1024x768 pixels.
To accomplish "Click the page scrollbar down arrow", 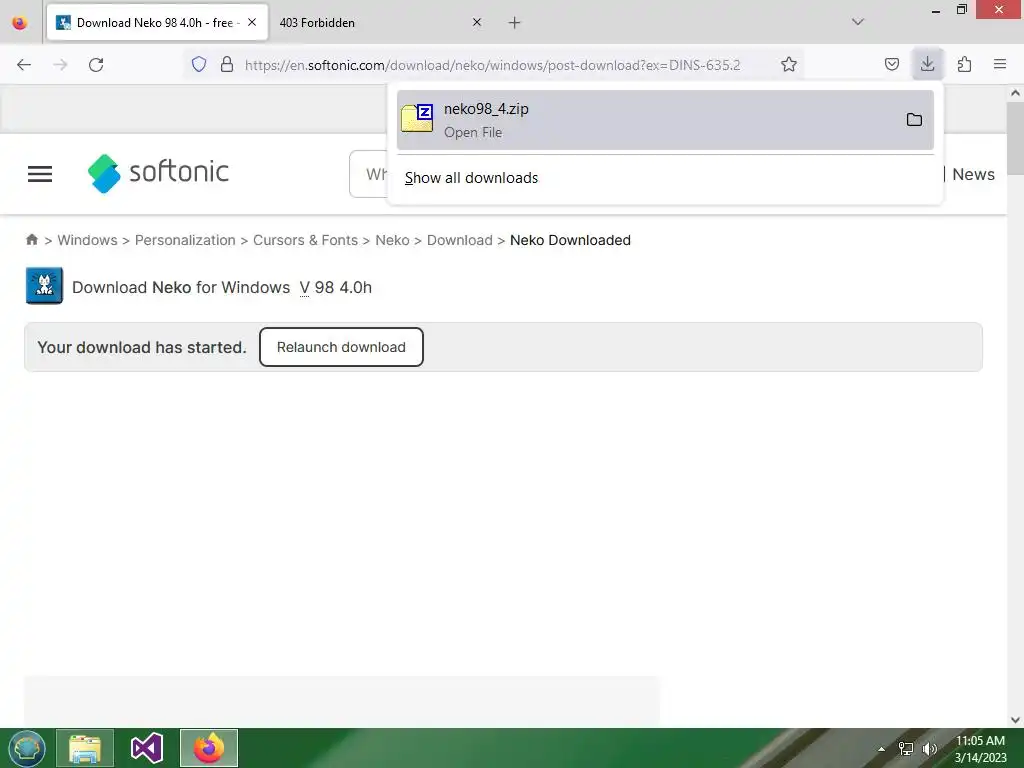I will (1015, 720).
